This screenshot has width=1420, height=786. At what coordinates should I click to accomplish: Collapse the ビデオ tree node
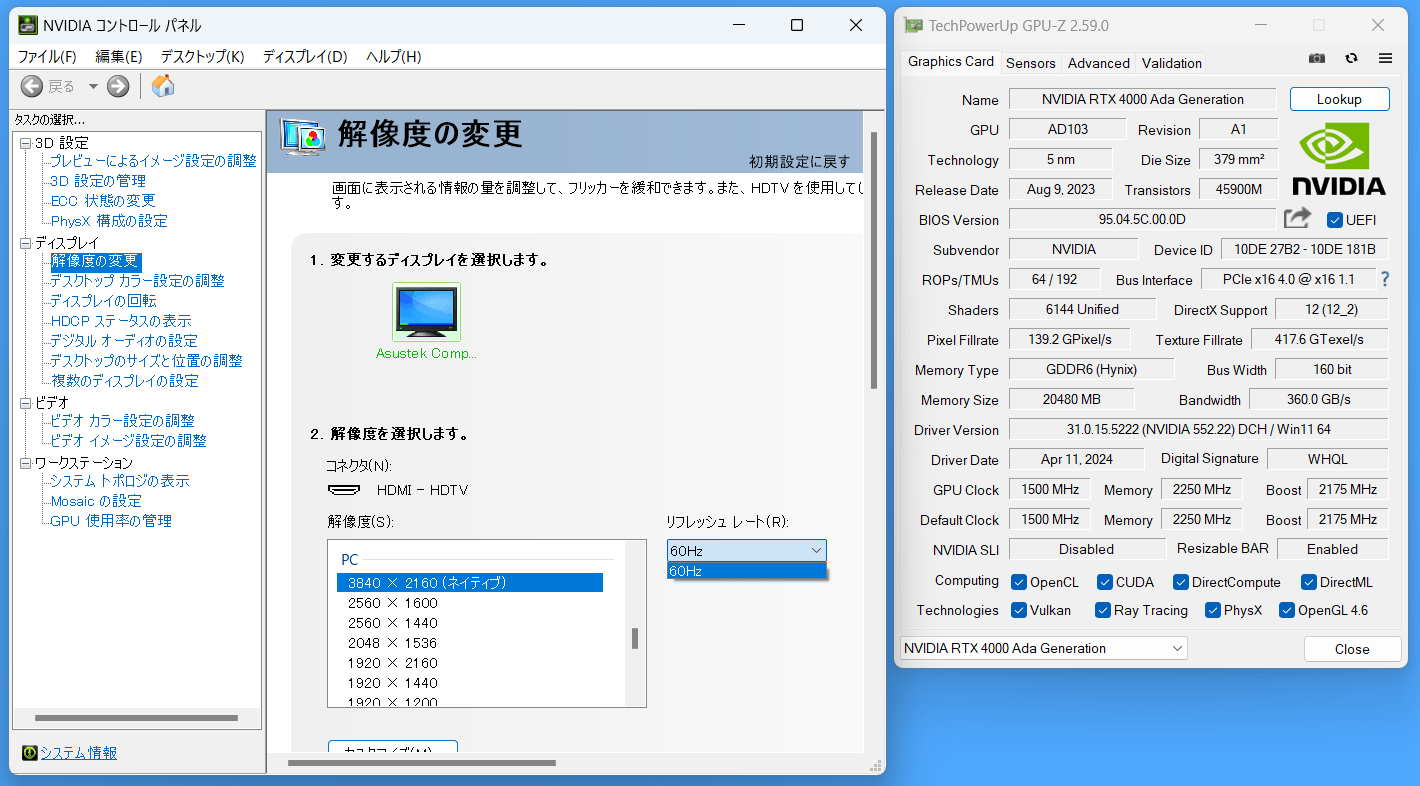26,403
